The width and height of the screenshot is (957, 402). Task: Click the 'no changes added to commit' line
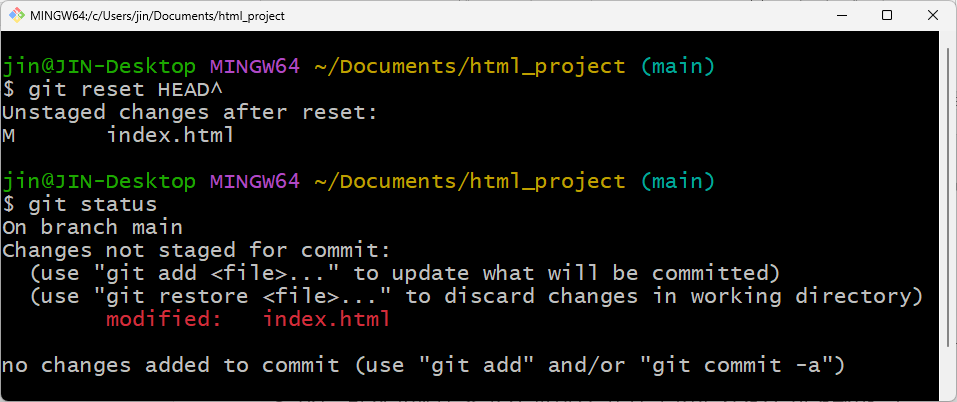[423, 365]
